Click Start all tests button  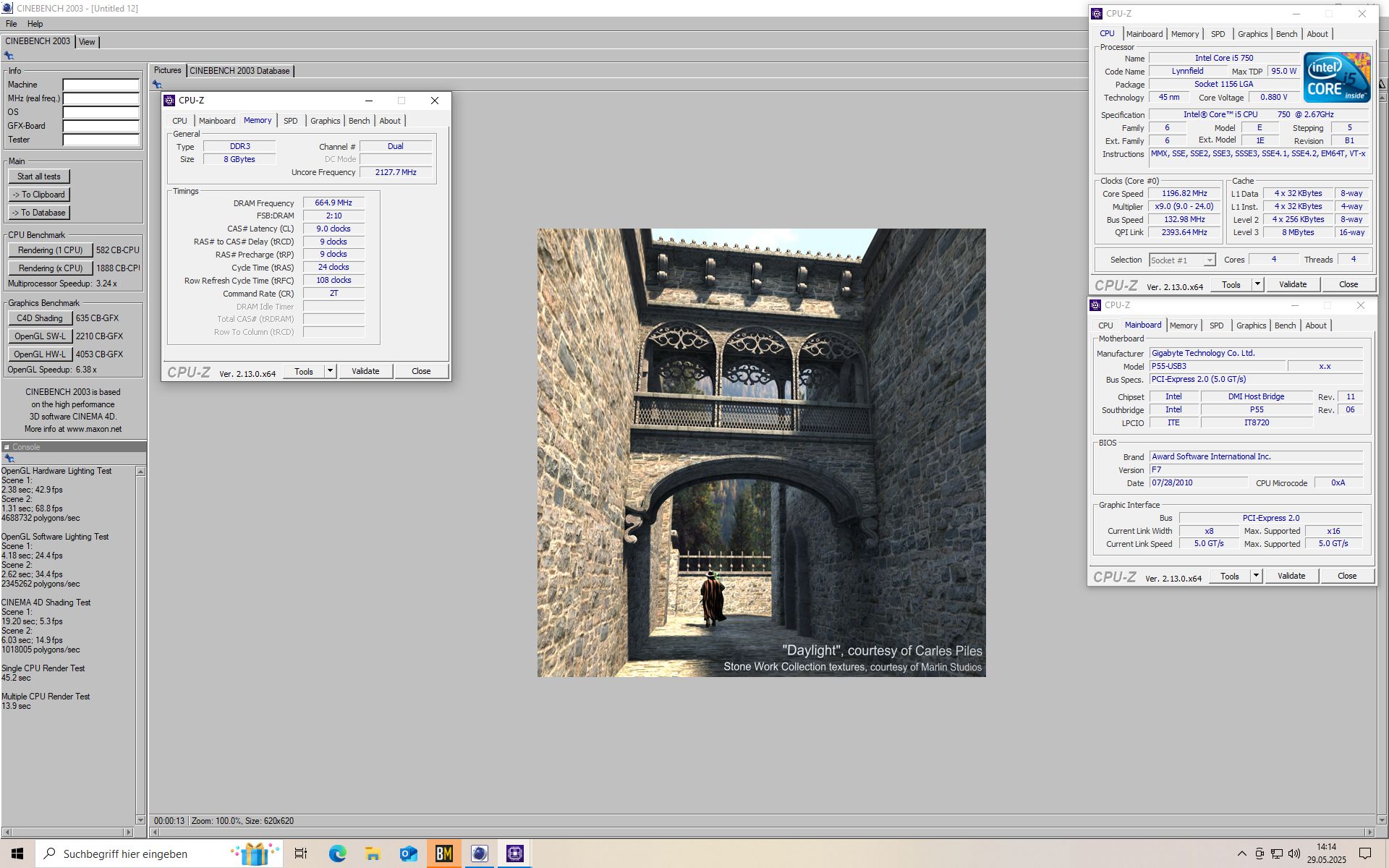point(39,176)
